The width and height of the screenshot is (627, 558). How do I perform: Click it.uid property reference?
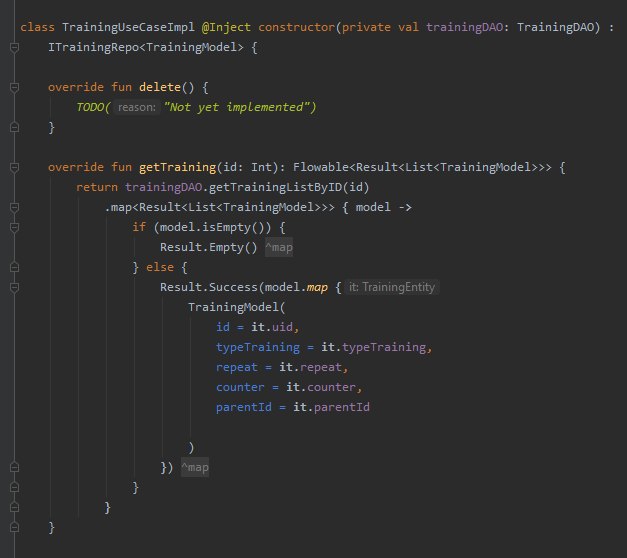click(272, 327)
